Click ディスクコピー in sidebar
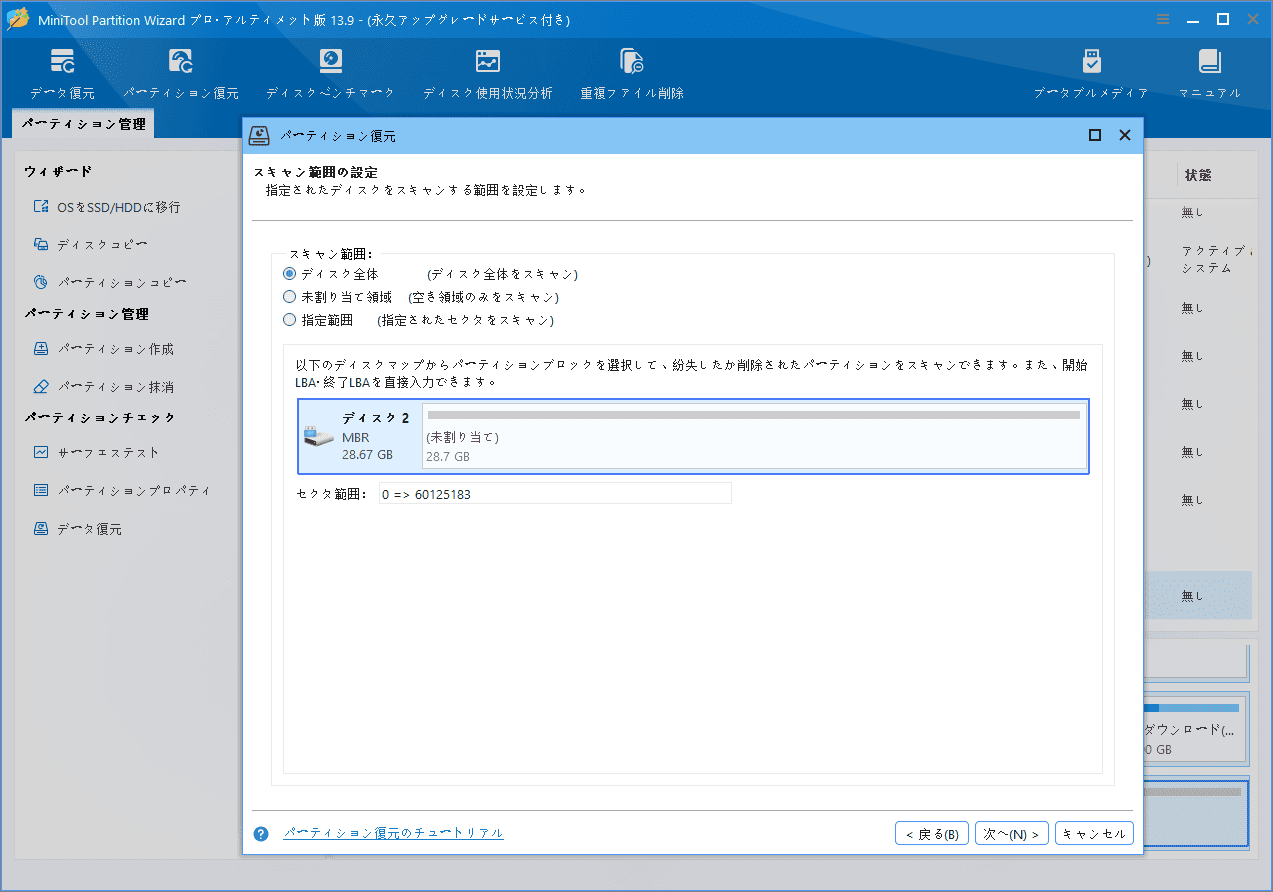 (91, 245)
